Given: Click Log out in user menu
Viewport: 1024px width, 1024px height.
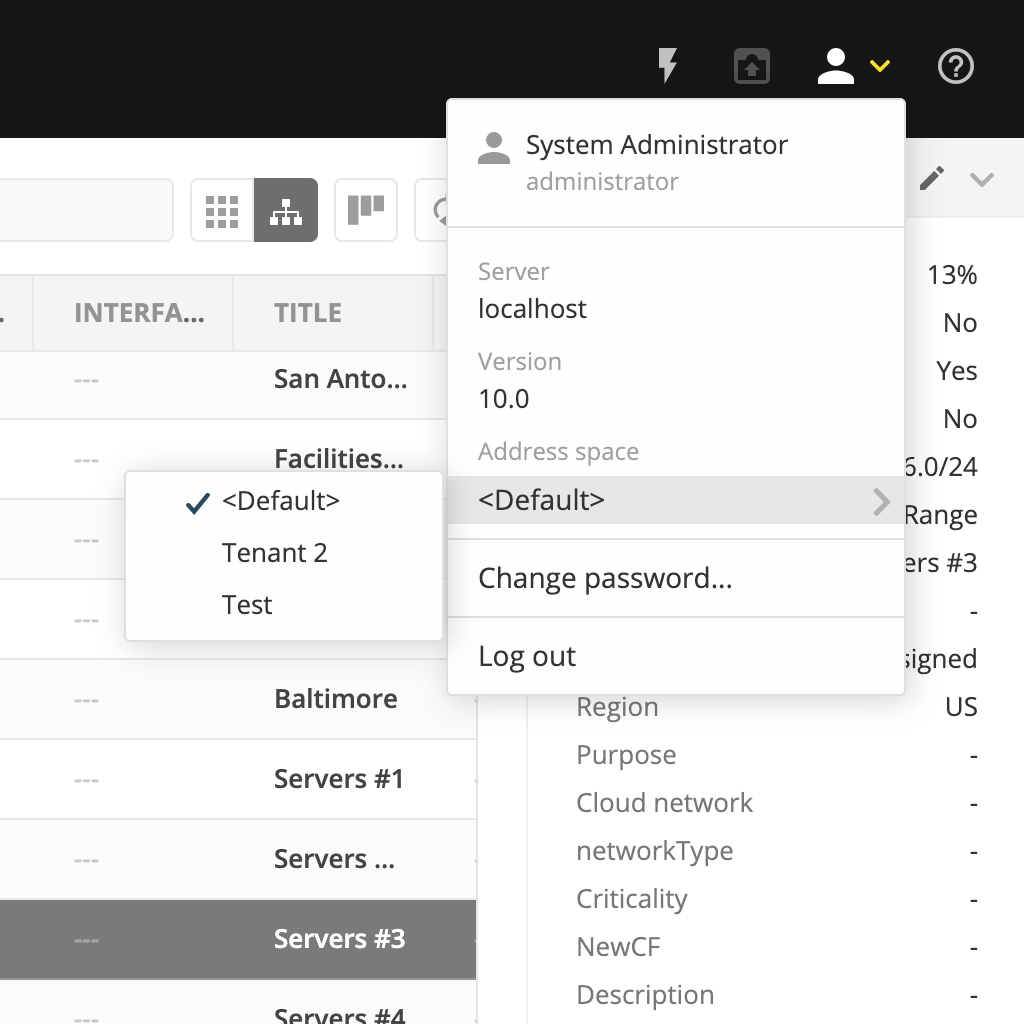Looking at the screenshot, I should [x=528, y=656].
